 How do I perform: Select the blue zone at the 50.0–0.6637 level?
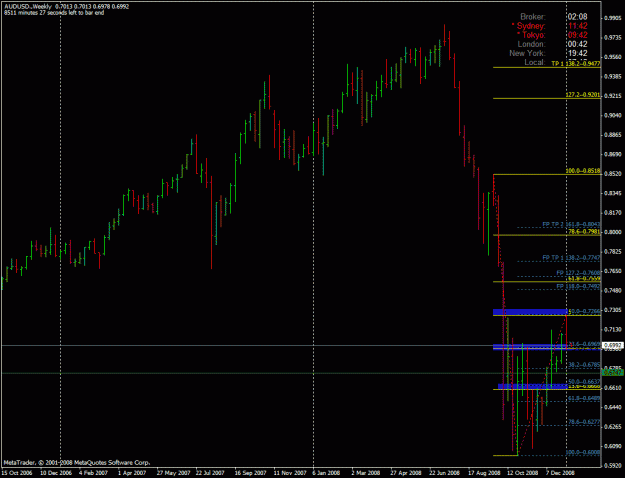(x=533, y=386)
